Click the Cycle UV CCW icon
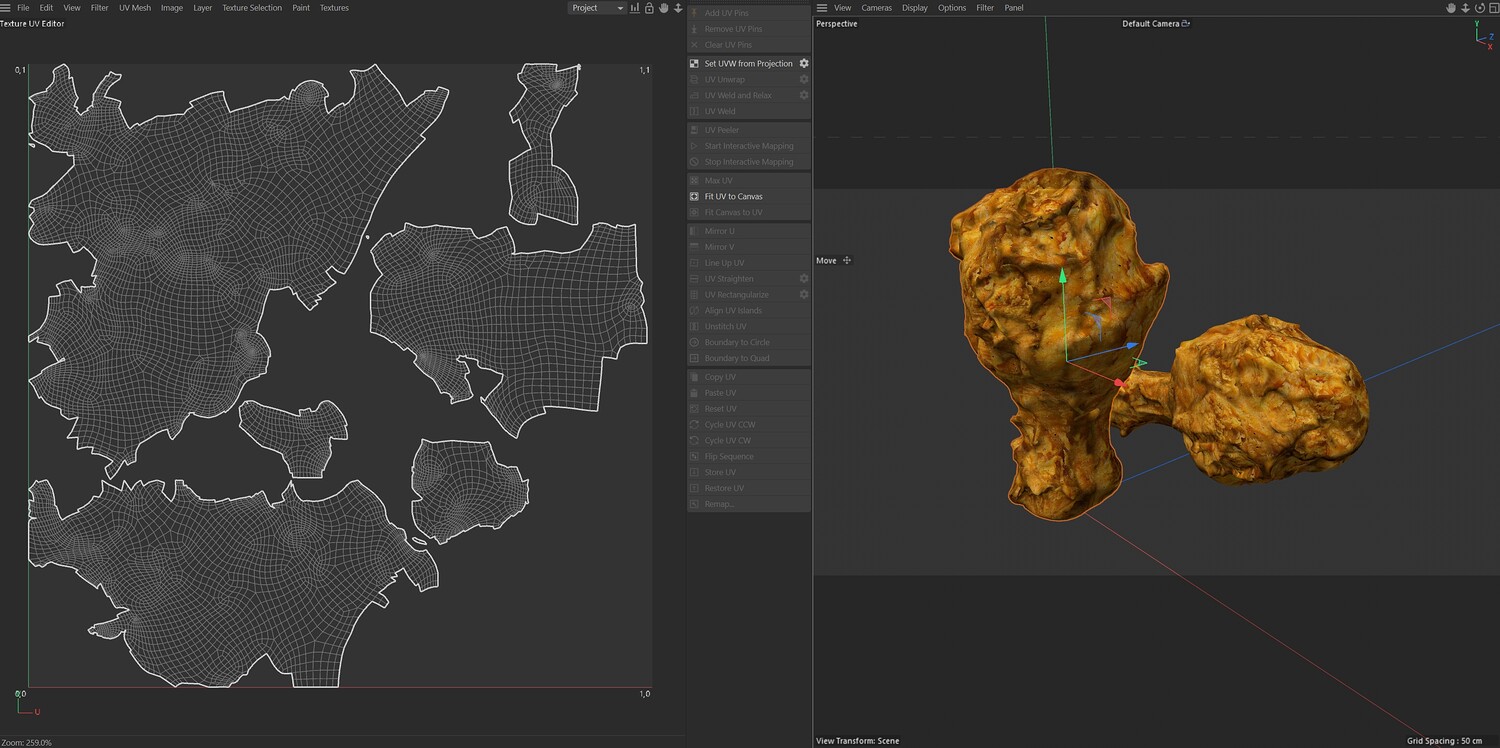 coord(695,425)
